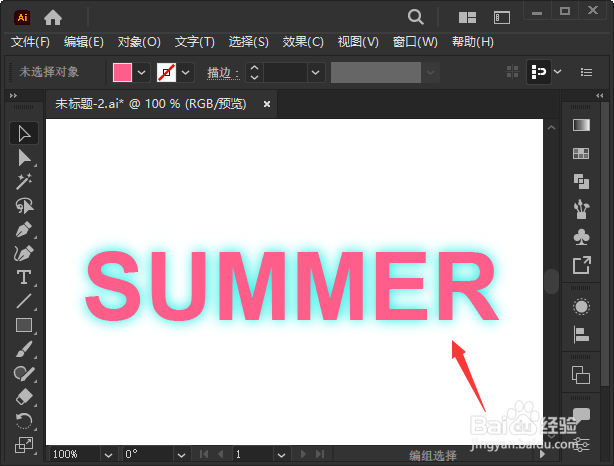Open the Symbols panel icon

pyautogui.click(x=581, y=237)
